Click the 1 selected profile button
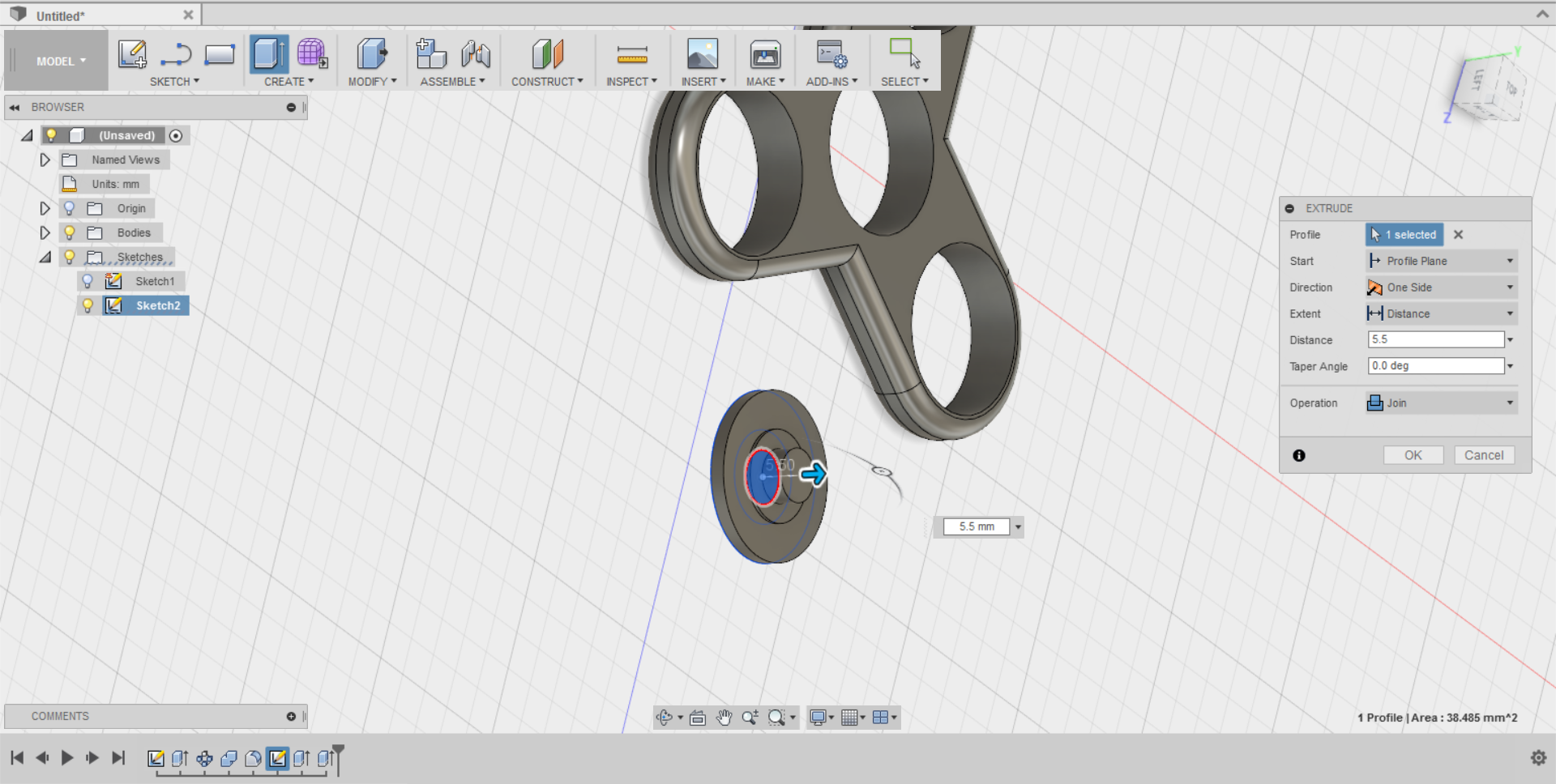Screen dimensions: 1556x784 point(1404,235)
